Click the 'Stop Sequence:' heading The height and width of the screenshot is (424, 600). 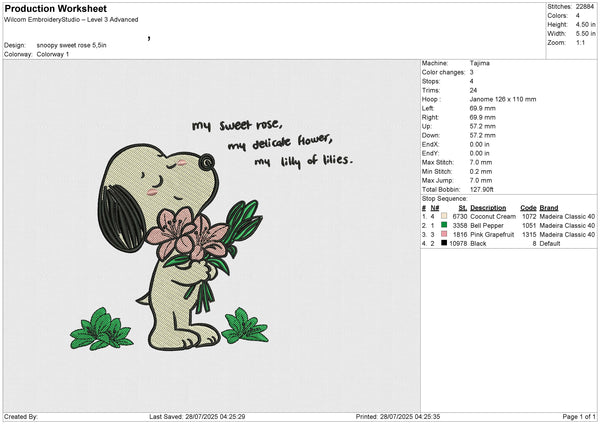(x=445, y=199)
